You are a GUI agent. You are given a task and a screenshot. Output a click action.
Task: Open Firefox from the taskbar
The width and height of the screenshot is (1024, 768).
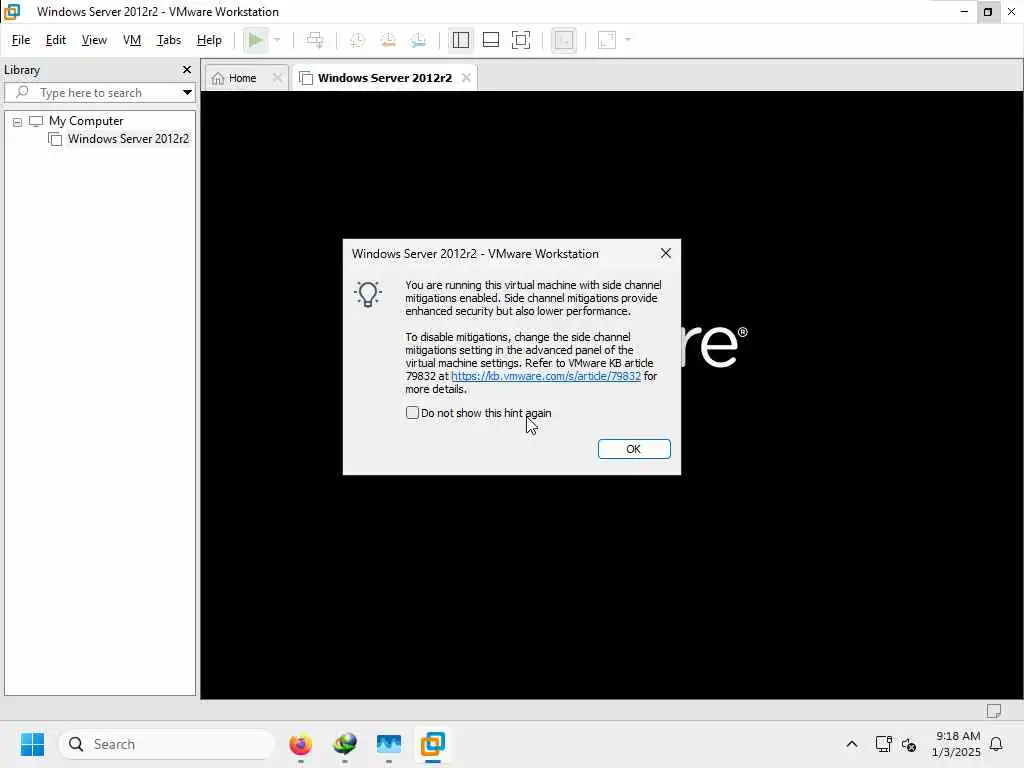pyautogui.click(x=300, y=744)
